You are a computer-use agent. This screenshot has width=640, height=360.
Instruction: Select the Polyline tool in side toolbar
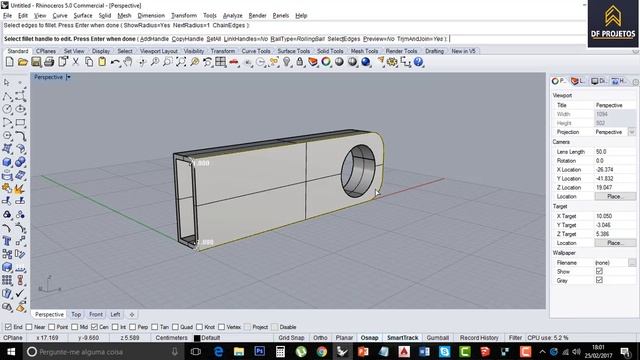click(x=7, y=96)
